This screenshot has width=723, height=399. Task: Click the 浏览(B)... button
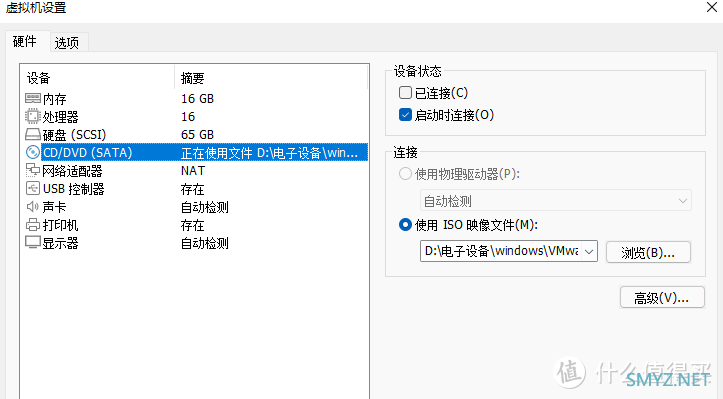[648, 252]
